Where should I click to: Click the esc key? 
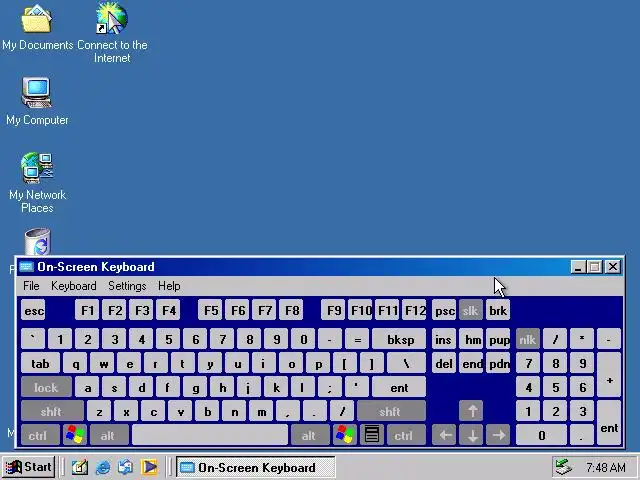[33, 311]
